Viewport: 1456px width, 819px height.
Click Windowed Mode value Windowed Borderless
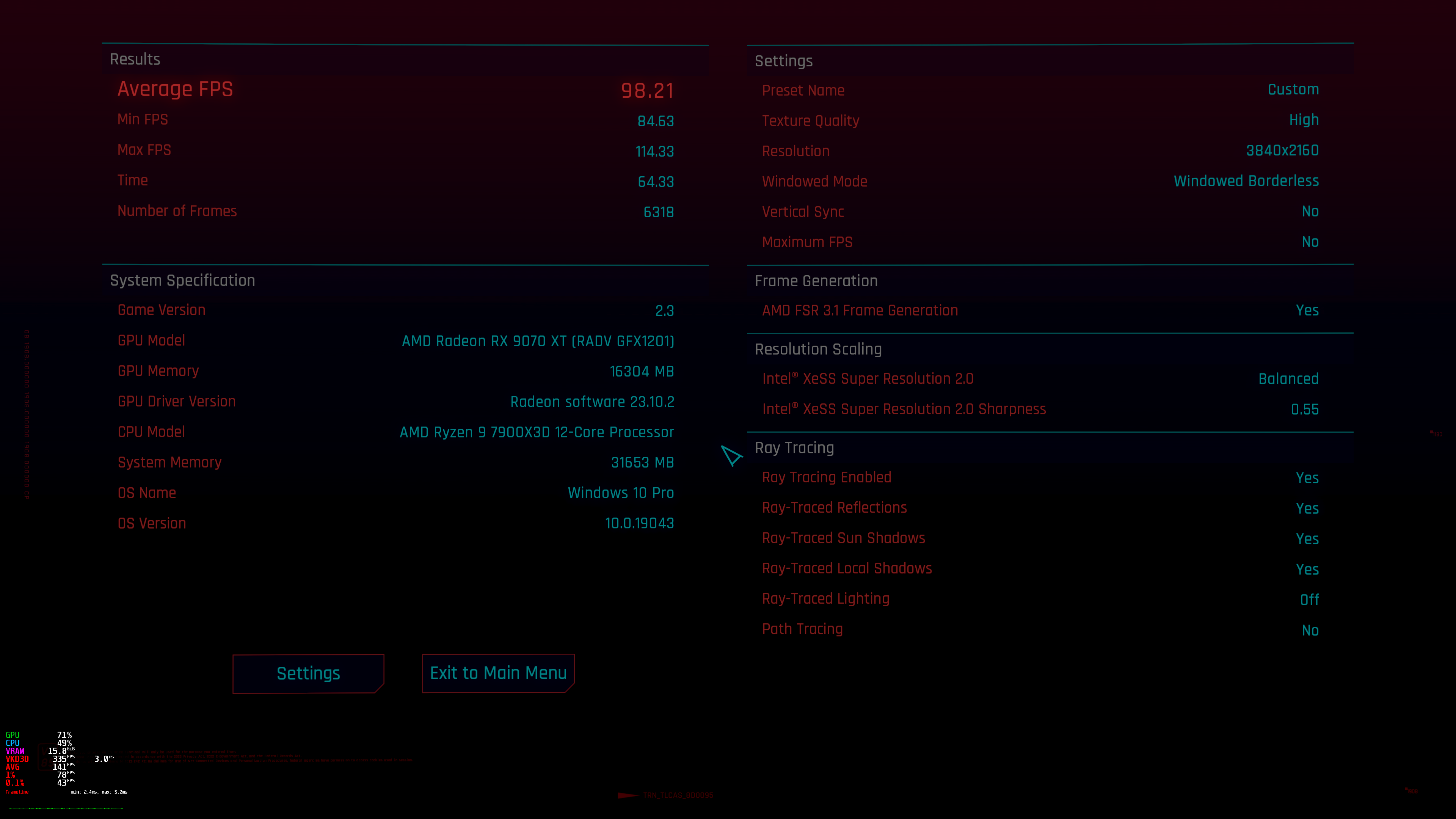click(x=1246, y=181)
